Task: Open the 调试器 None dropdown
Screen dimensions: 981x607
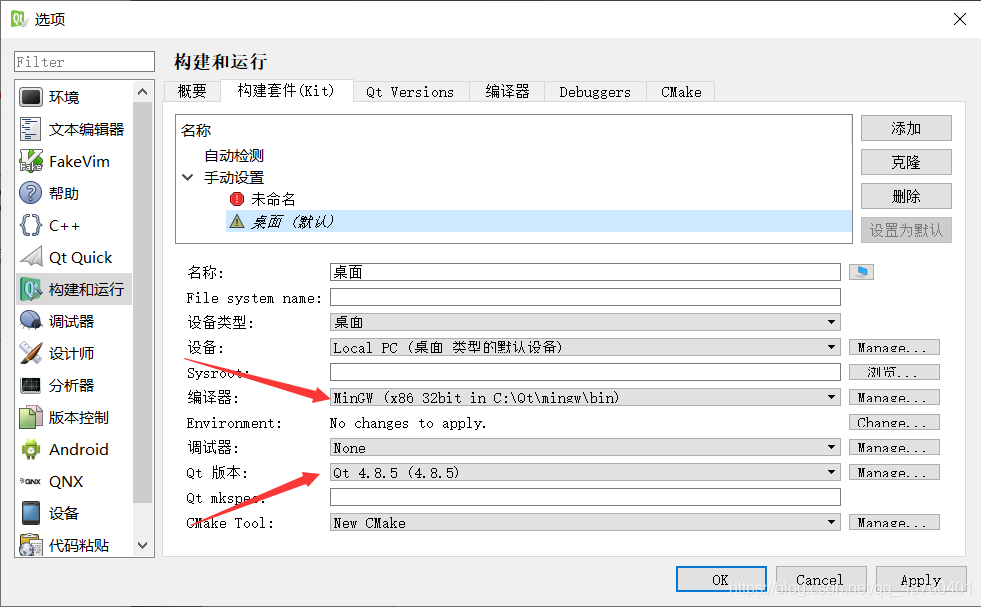Action: pos(585,447)
